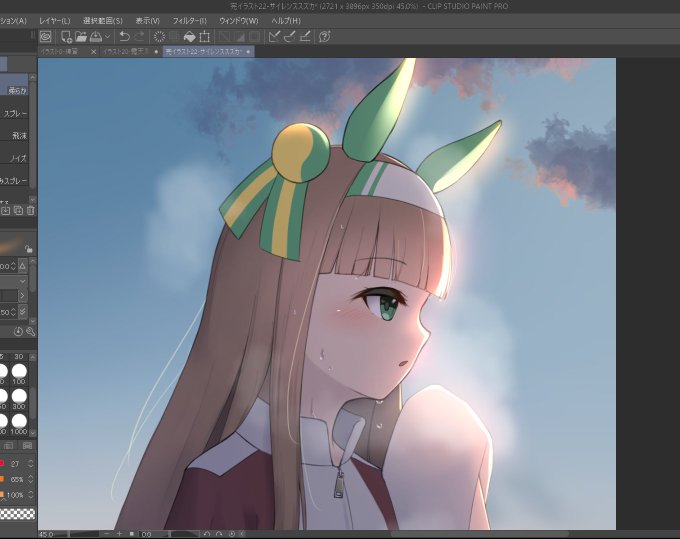Open the ヘルプ(H) menu
Viewport: 680px width, 539px height.
click(286, 21)
